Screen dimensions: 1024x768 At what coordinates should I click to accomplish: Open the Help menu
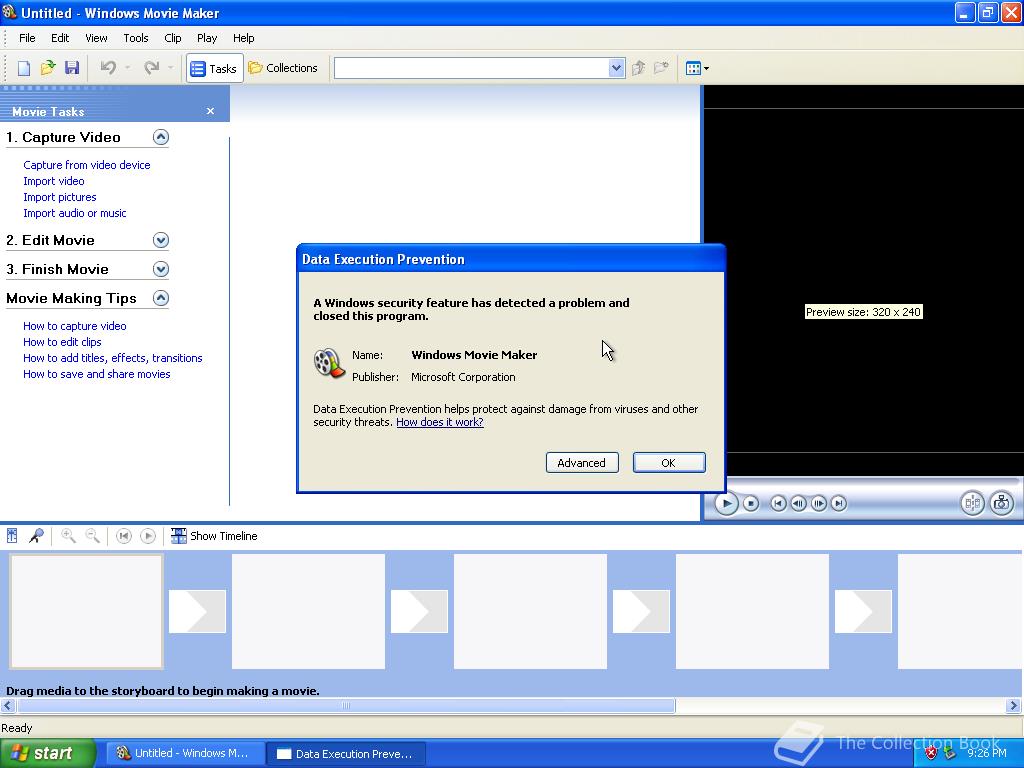pyautogui.click(x=244, y=38)
